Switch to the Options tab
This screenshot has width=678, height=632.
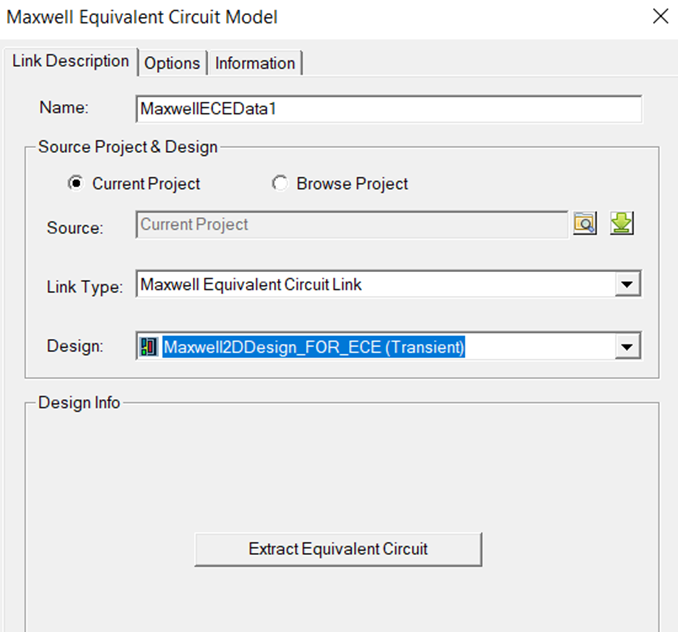(x=172, y=63)
